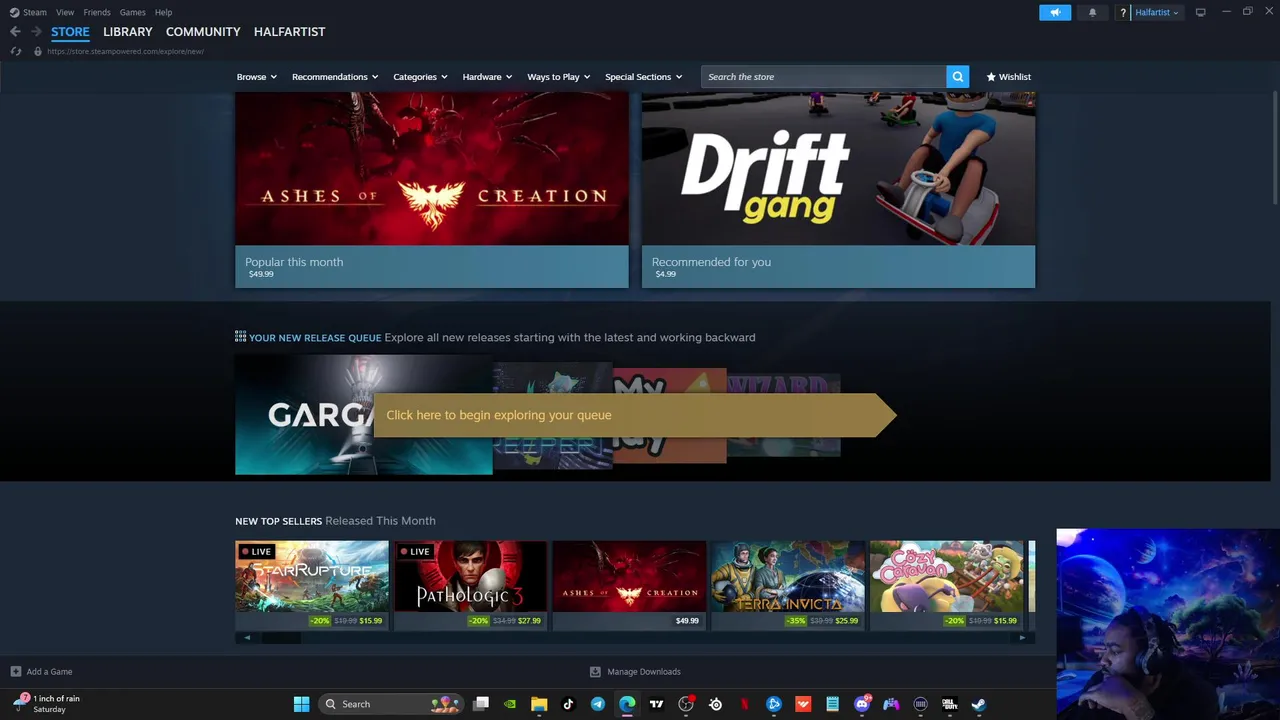Open Telegram from the taskbar
The image size is (1280, 720).
598,704
